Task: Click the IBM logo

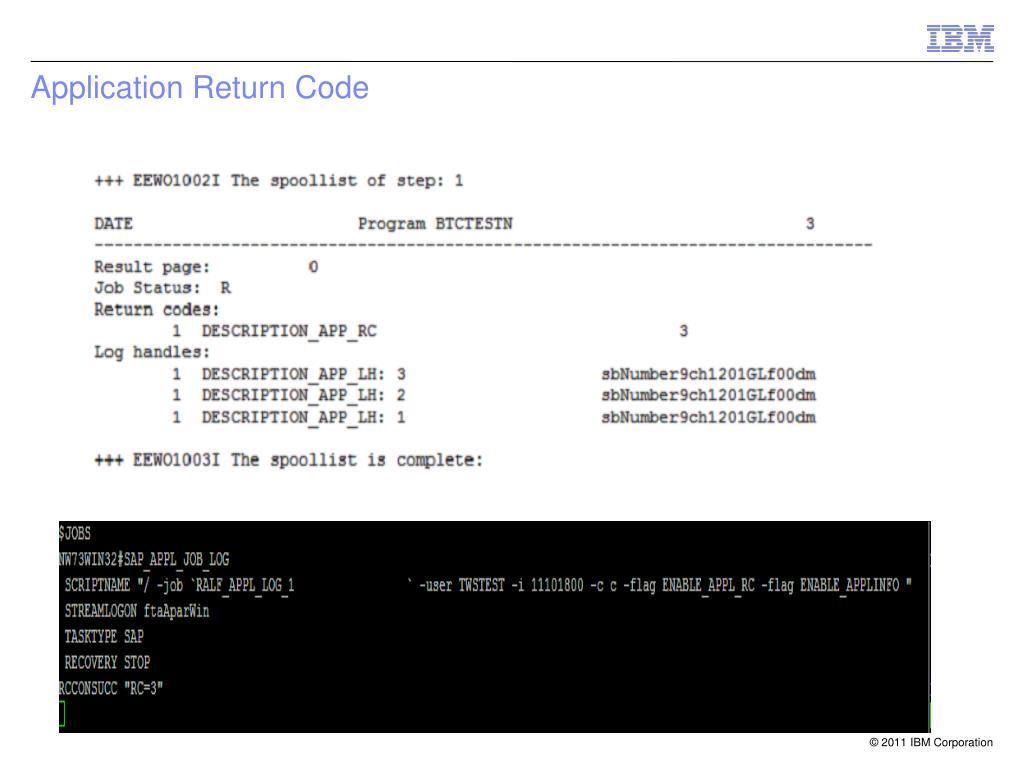Action: pos(960,38)
